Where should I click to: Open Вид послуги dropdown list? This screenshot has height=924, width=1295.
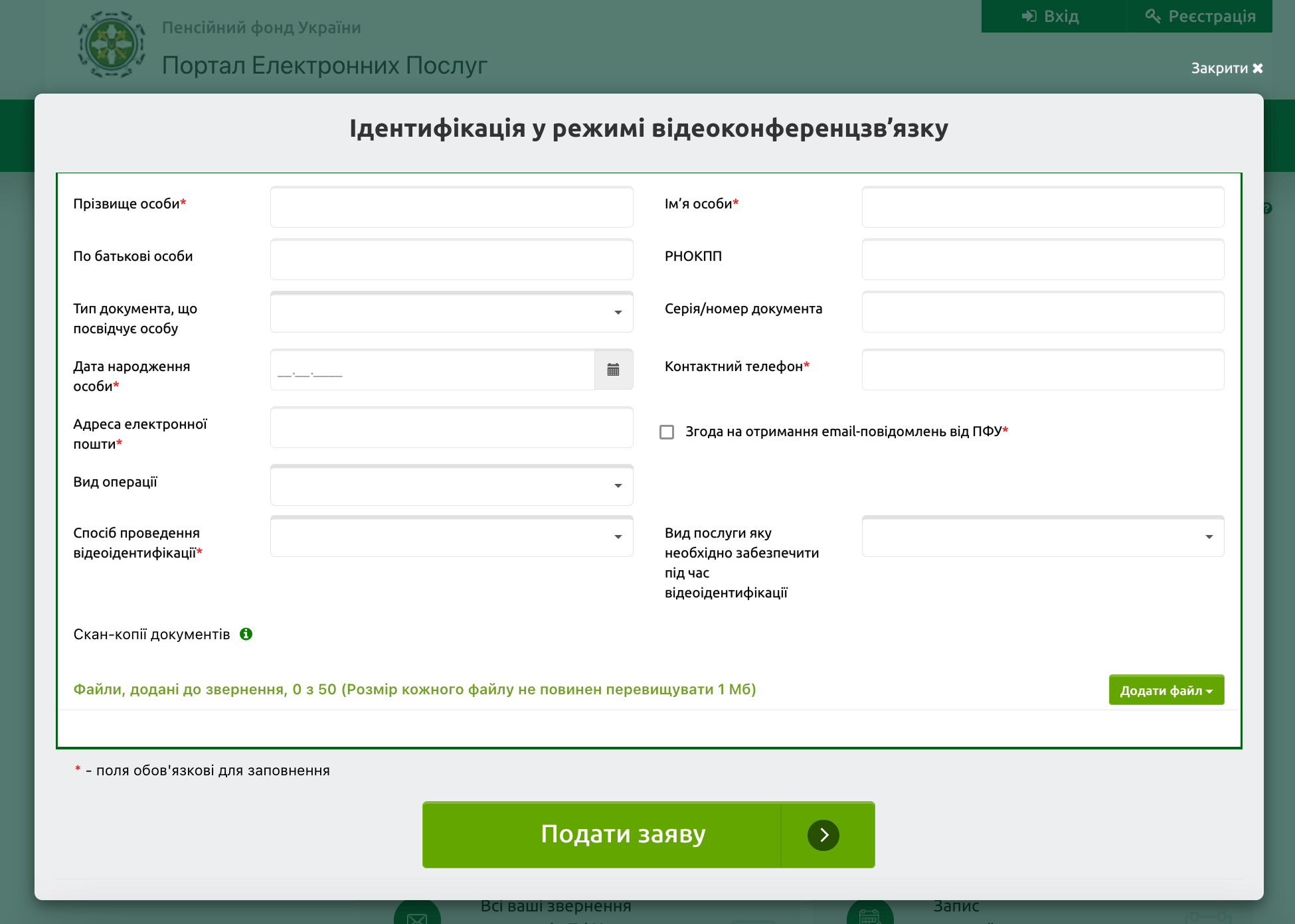click(1043, 536)
